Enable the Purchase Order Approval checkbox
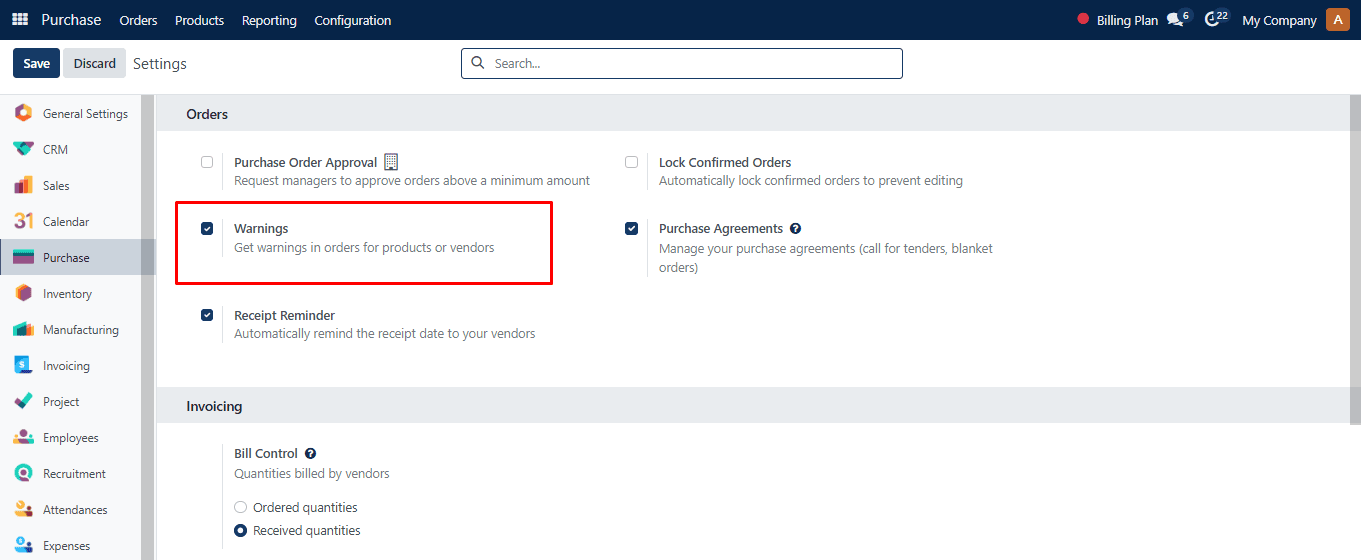1361x560 pixels. [x=207, y=162]
